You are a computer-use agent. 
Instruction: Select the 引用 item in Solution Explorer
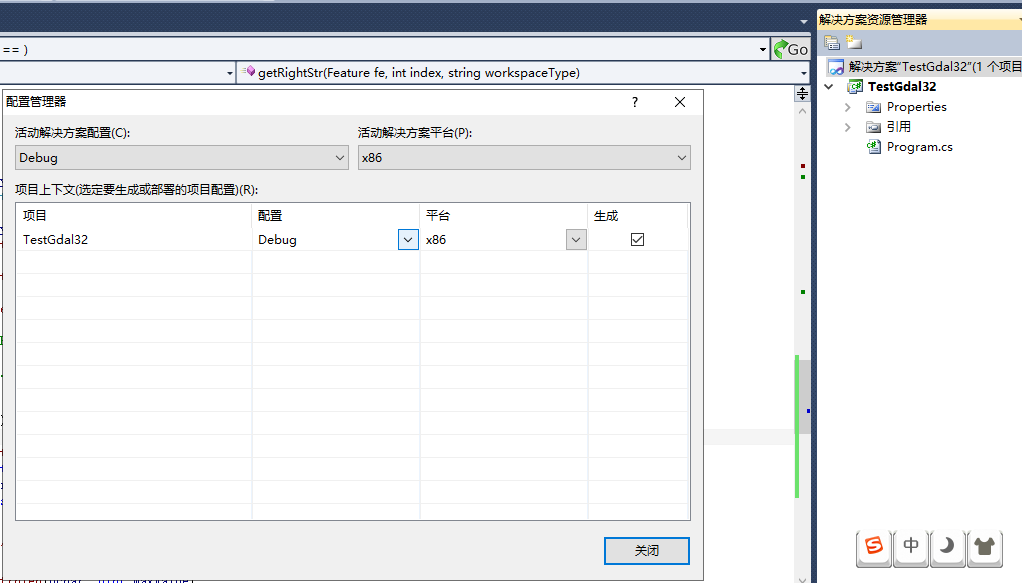point(899,127)
